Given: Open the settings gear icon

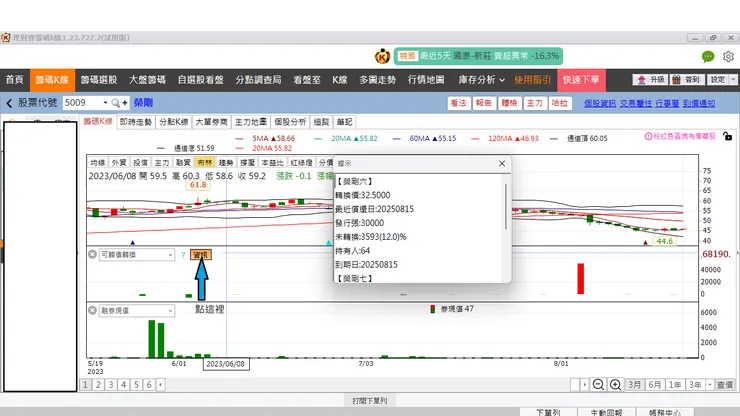Looking at the screenshot, I should [x=728, y=57].
